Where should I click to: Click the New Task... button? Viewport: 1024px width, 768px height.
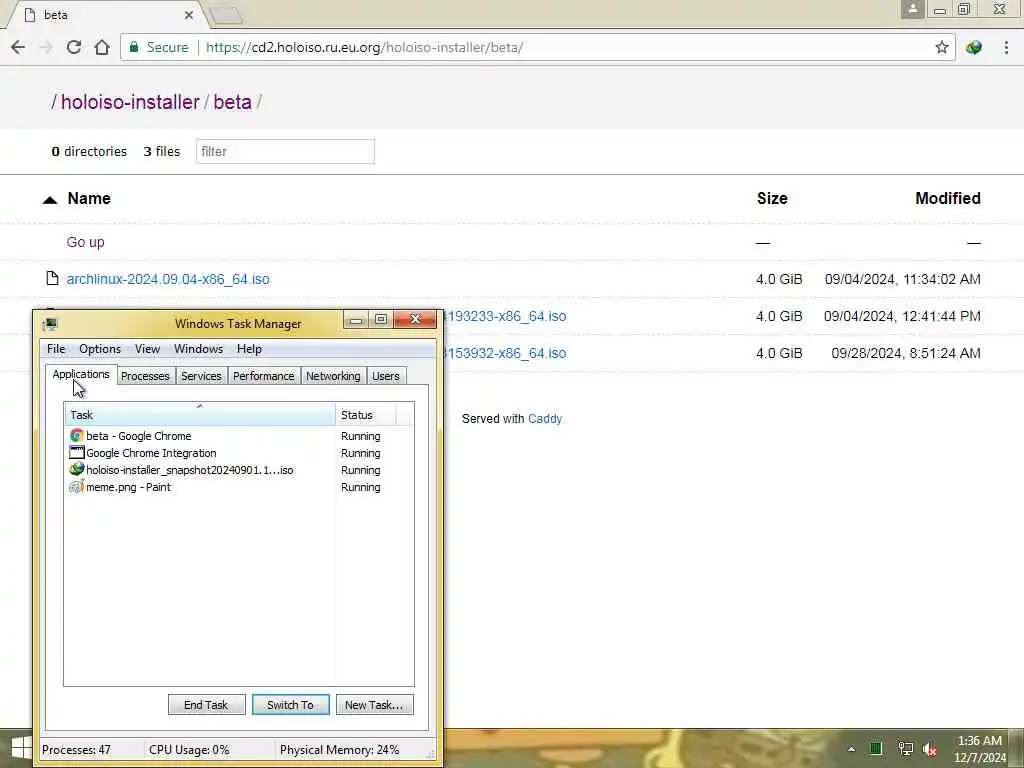pos(374,705)
